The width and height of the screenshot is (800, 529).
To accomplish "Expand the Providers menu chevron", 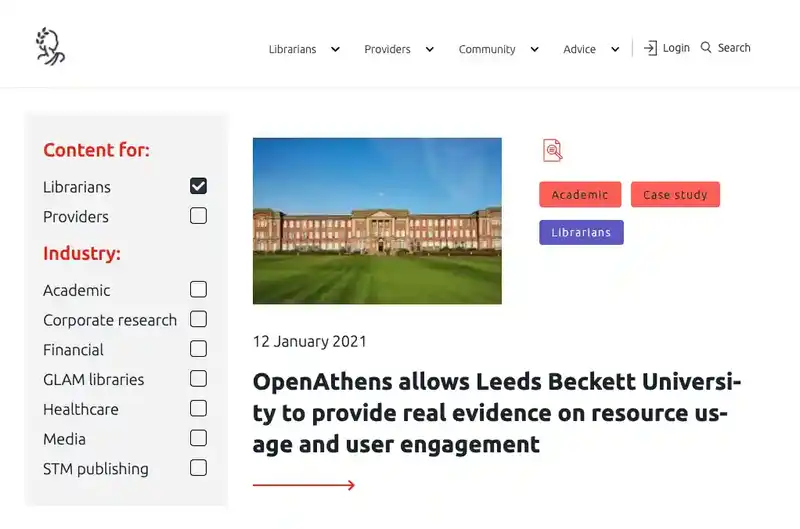I will 430,49.
